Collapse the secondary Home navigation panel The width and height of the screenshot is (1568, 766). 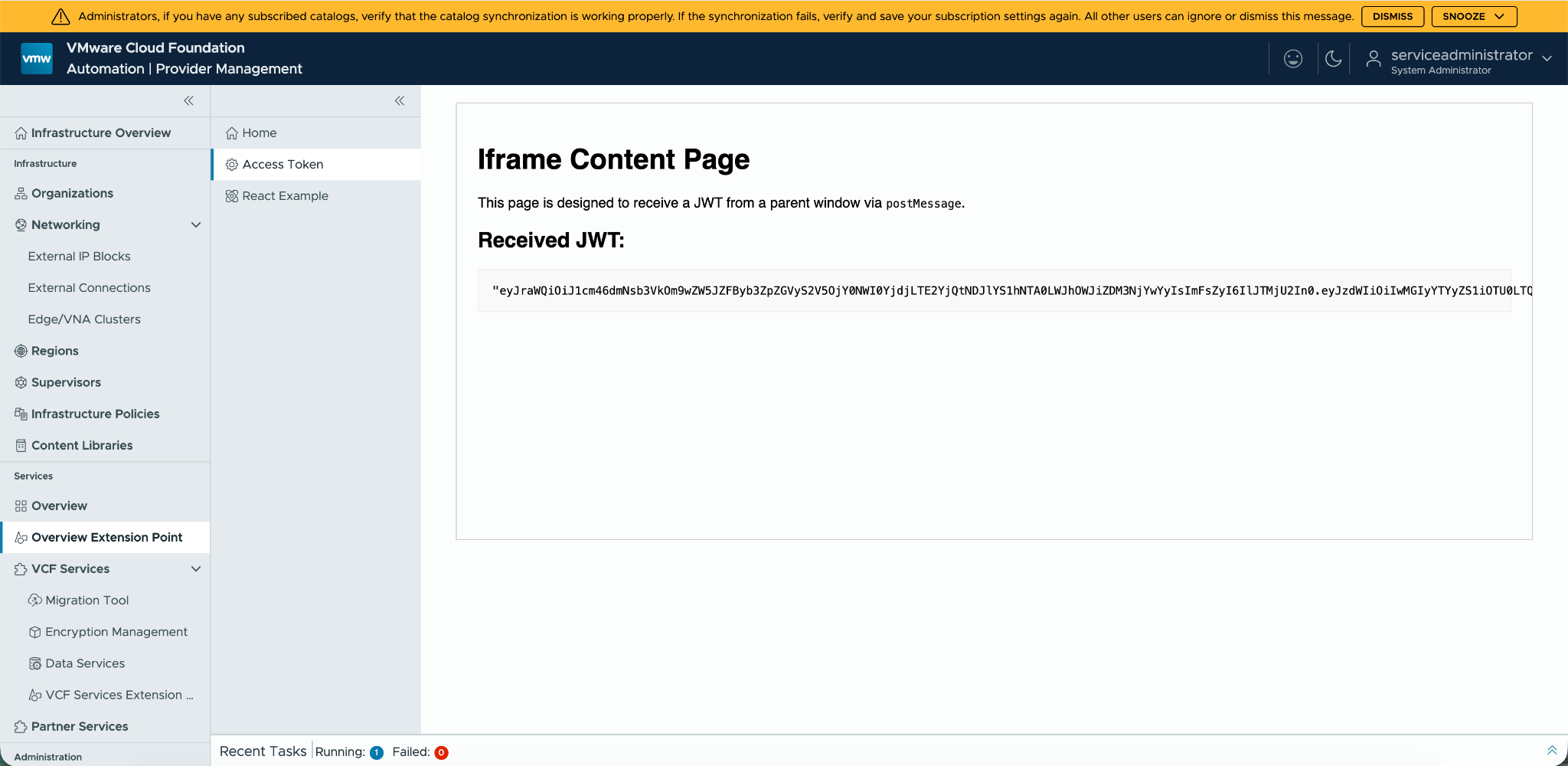click(x=400, y=100)
